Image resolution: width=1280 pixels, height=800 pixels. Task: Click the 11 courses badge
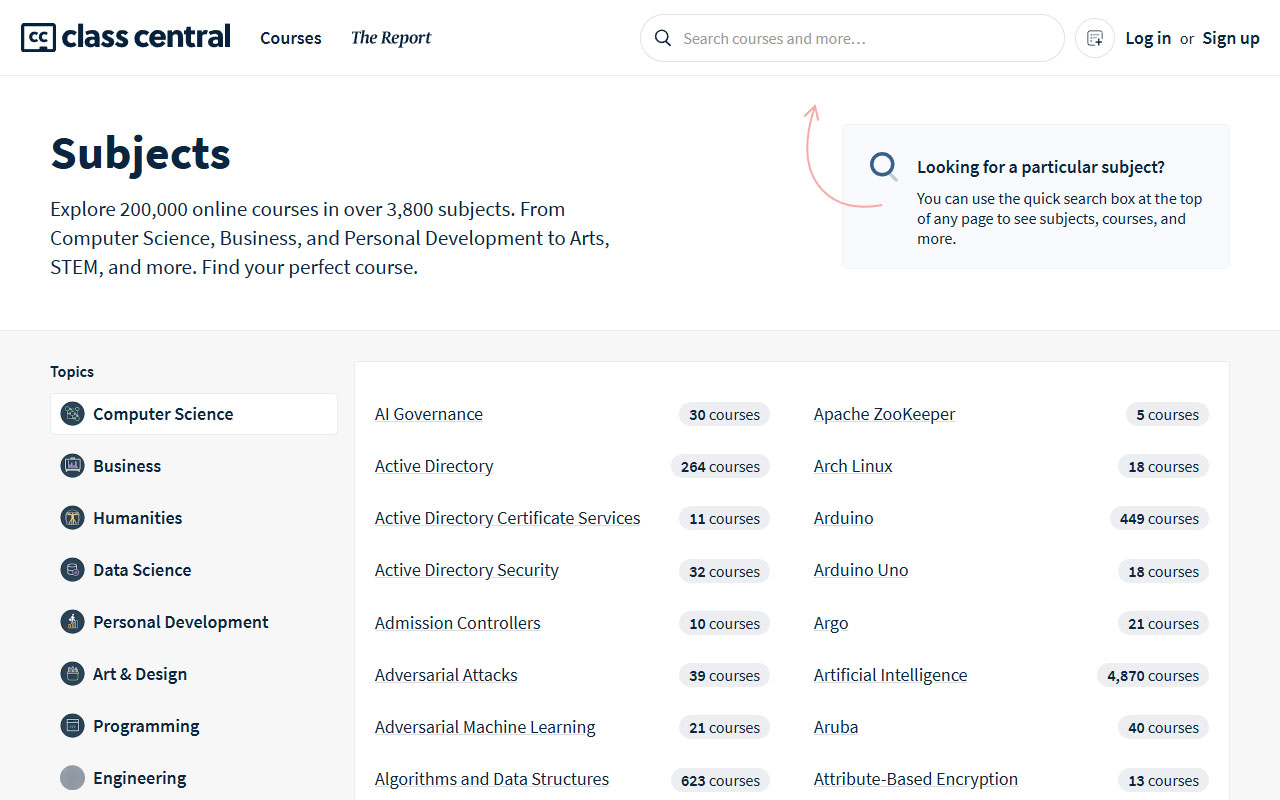724,518
